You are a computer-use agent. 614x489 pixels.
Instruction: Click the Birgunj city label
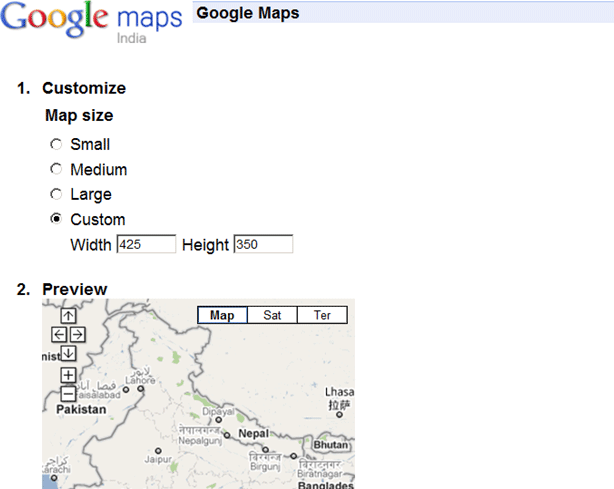coord(265,467)
